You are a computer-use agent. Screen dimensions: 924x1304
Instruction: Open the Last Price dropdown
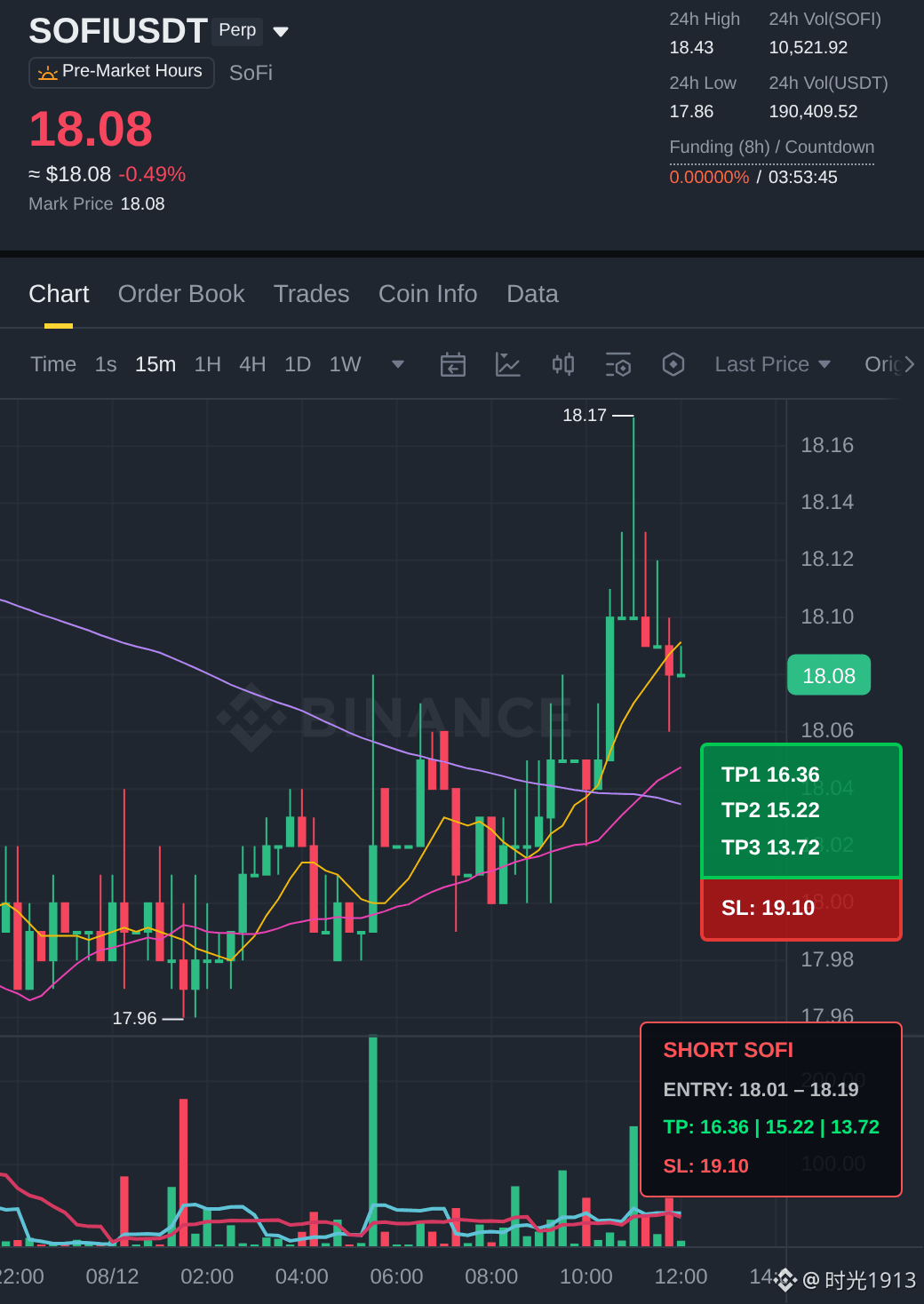(772, 364)
